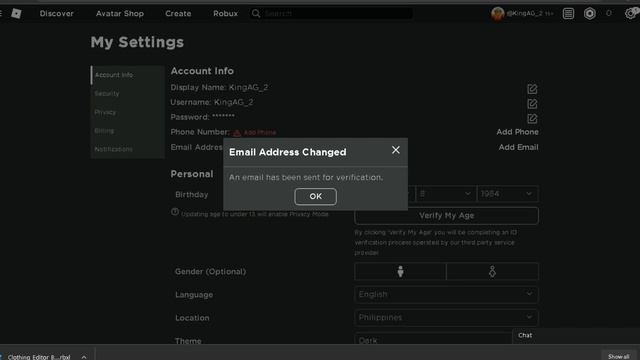Open the Create menu
The width and height of the screenshot is (640, 360).
pyautogui.click(x=178, y=13)
